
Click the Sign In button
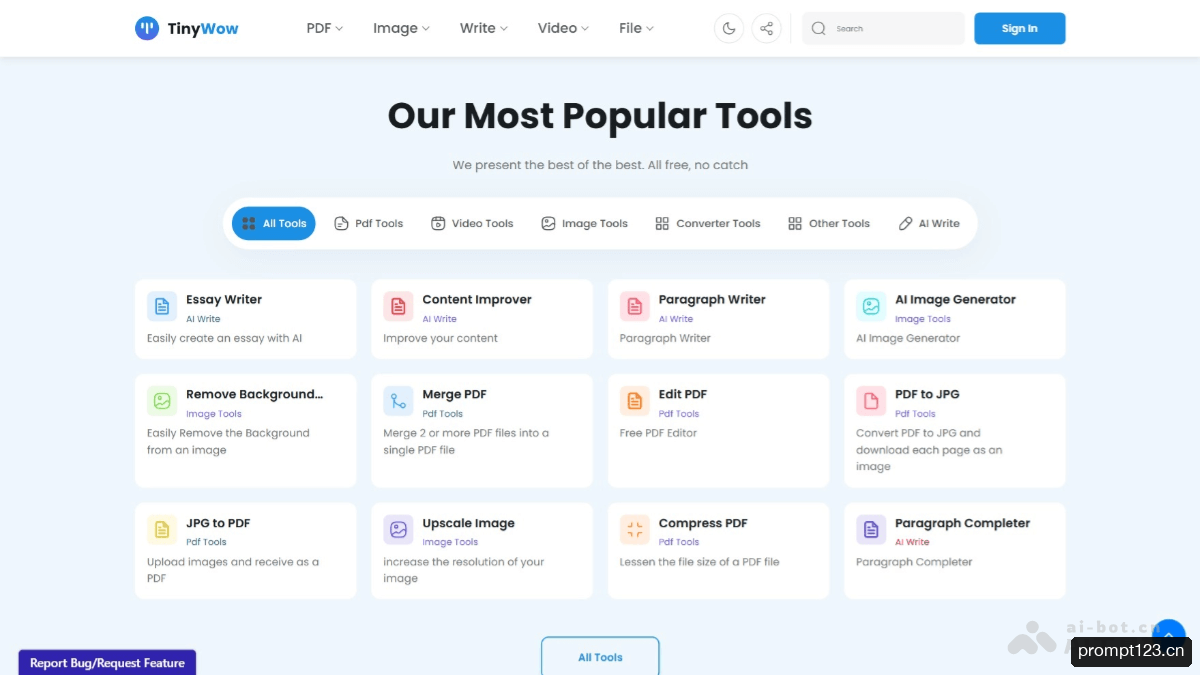click(x=1020, y=28)
